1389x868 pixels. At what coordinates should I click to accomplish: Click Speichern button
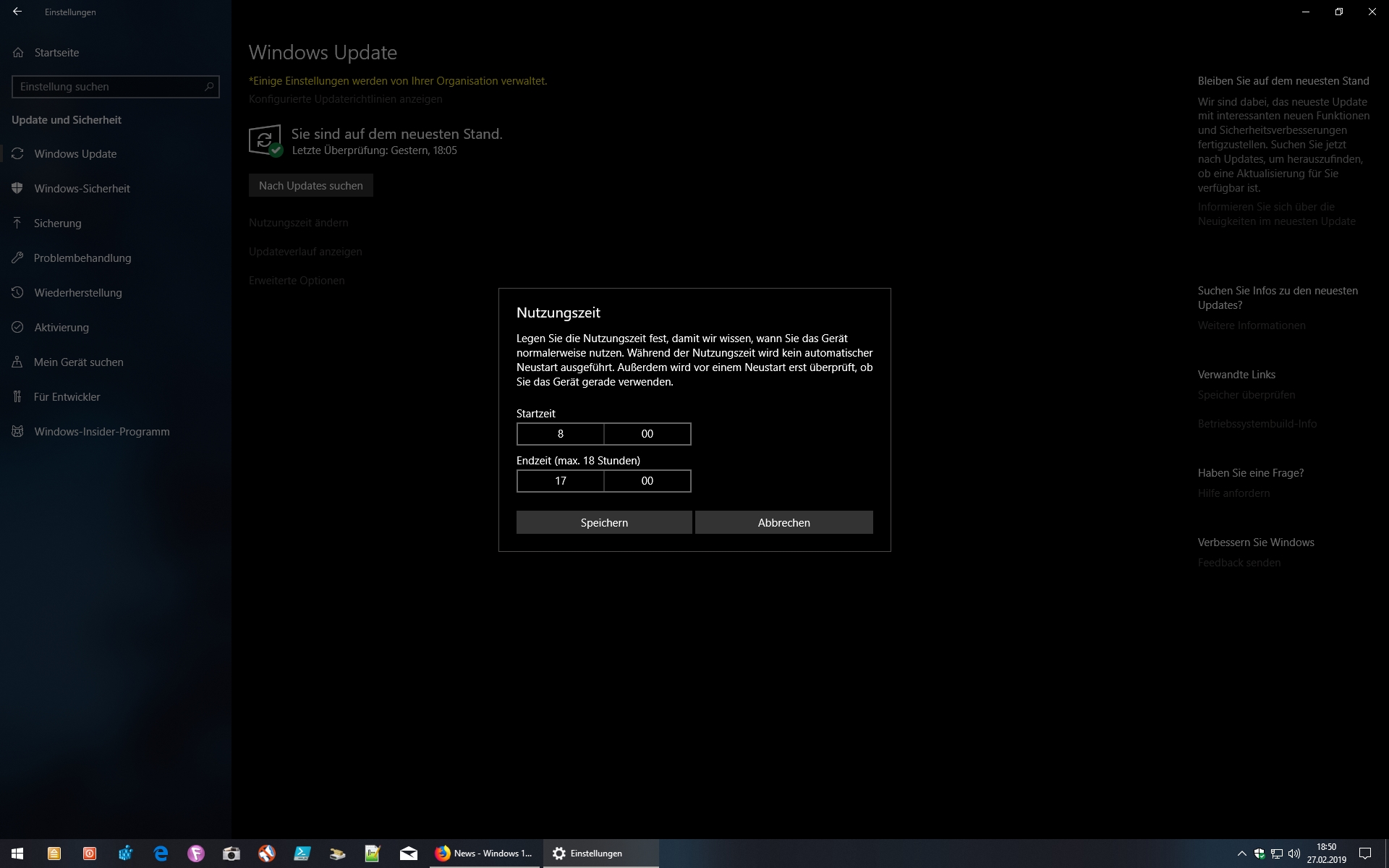(x=604, y=522)
